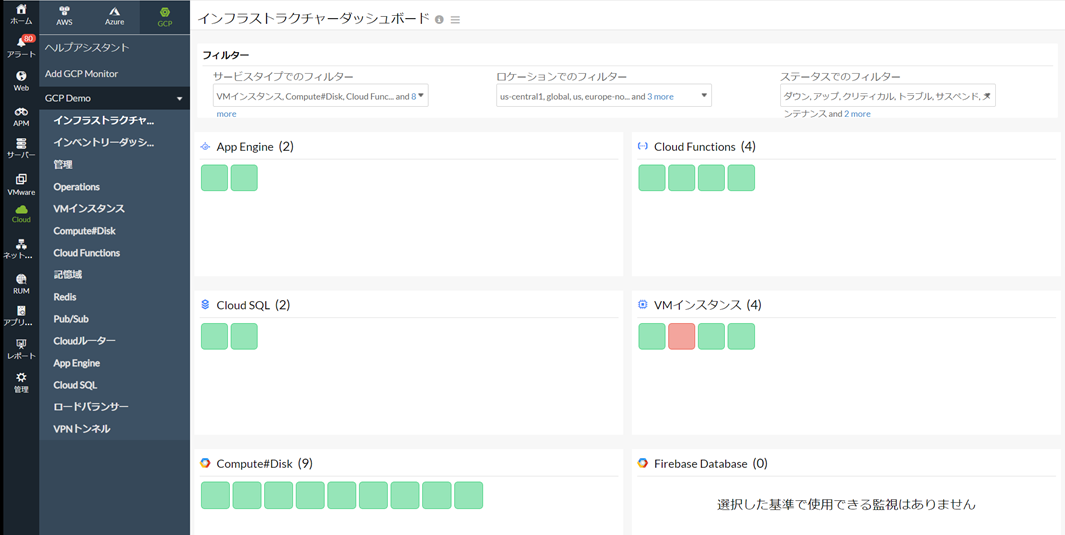The image size is (1065, 535).
Task: Open the hamburger menu beside the dashboard title
Action: pos(455,20)
